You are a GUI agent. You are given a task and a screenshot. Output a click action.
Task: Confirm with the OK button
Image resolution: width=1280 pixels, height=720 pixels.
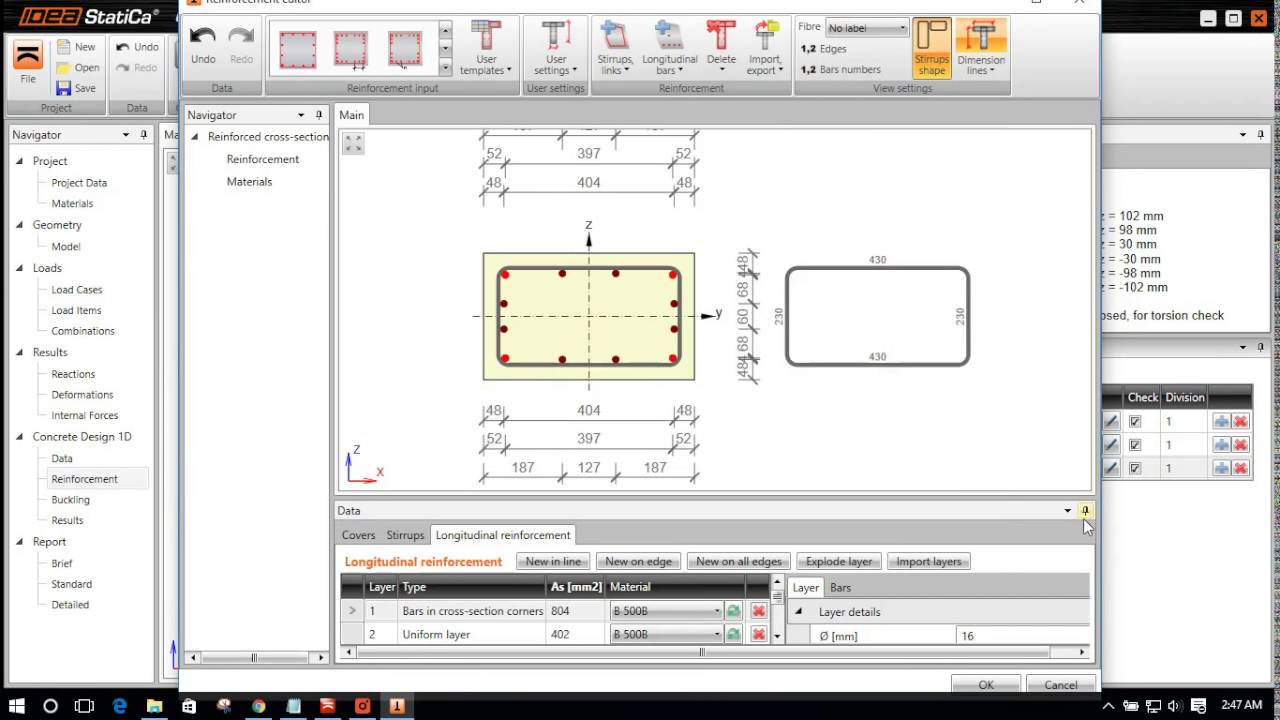pos(985,684)
